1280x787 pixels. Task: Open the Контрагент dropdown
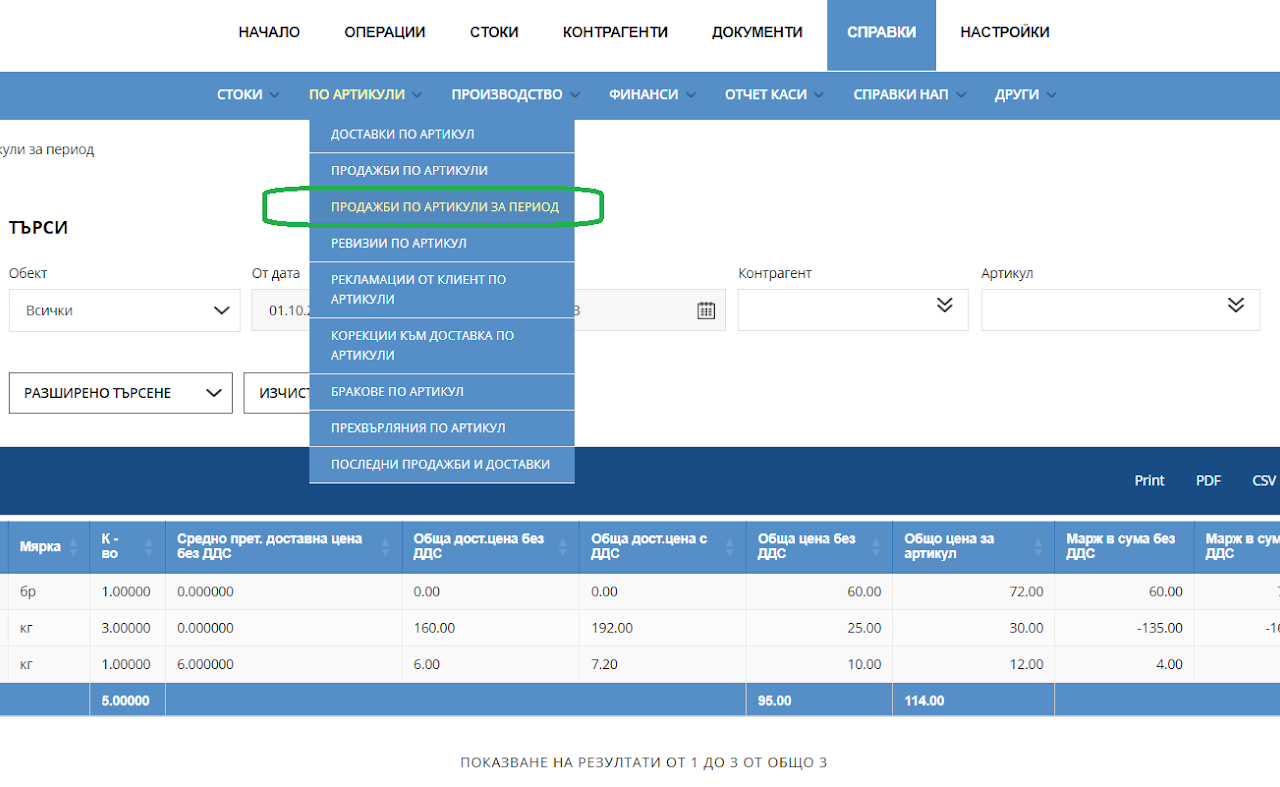tap(853, 310)
